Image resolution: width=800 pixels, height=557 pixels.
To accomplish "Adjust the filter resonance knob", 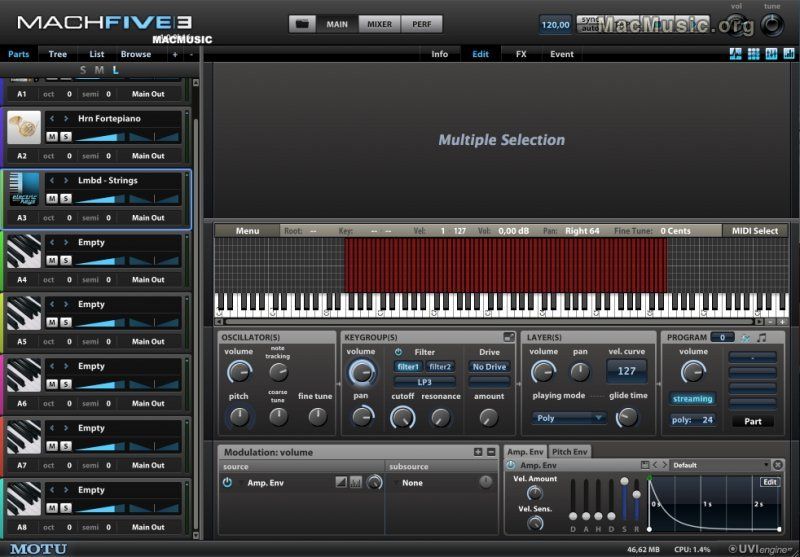I will coord(440,418).
